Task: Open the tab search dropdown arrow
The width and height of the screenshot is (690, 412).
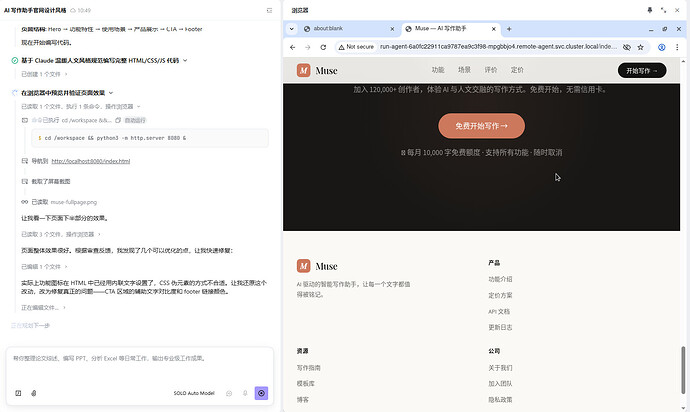Action: (291, 29)
